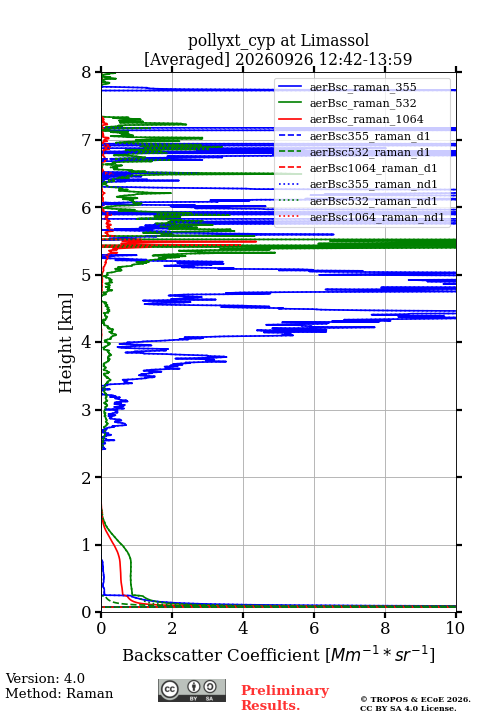
Task: Click the blue aerBsc_raman_355 legend line
Action: (x=290, y=87)
